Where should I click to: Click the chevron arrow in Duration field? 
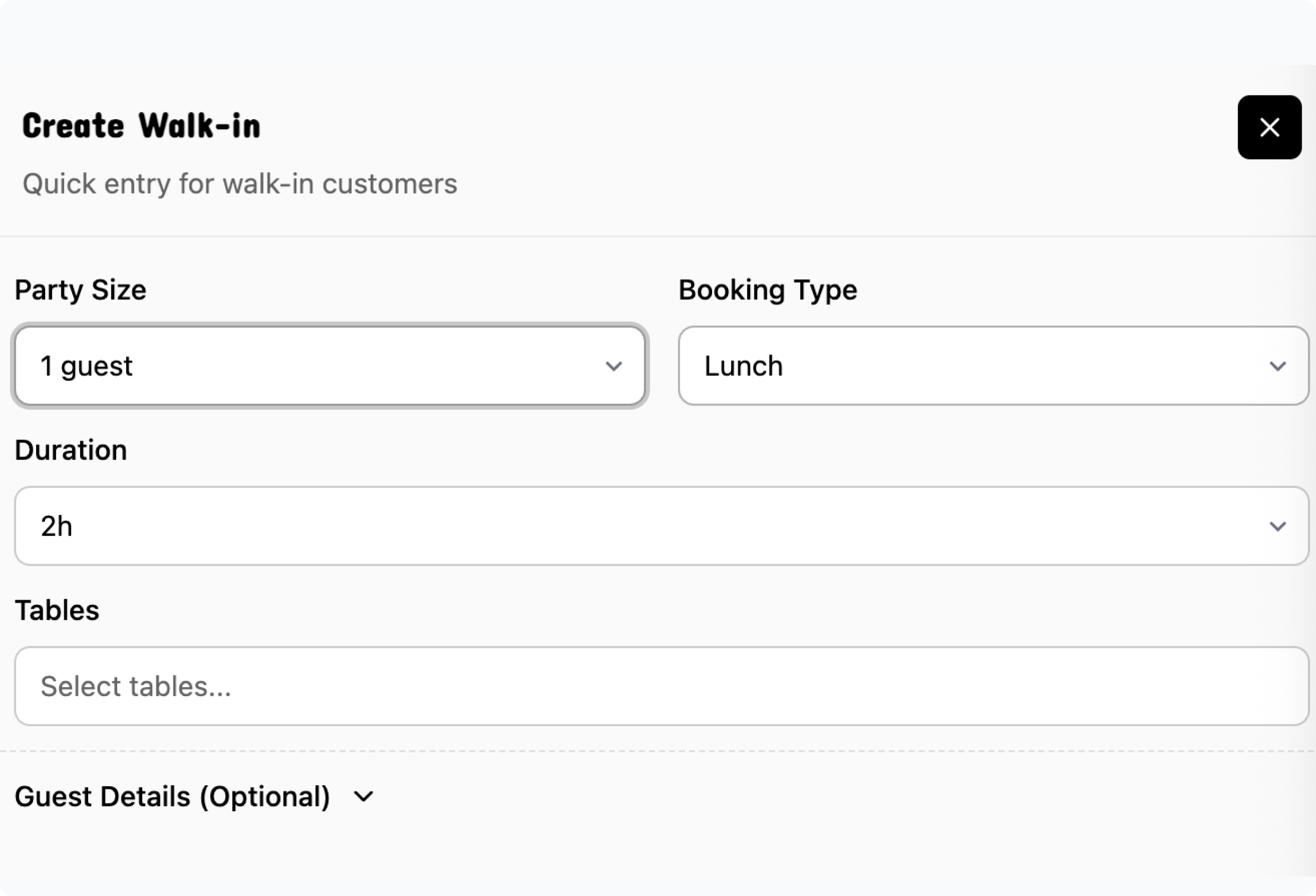1277,526
